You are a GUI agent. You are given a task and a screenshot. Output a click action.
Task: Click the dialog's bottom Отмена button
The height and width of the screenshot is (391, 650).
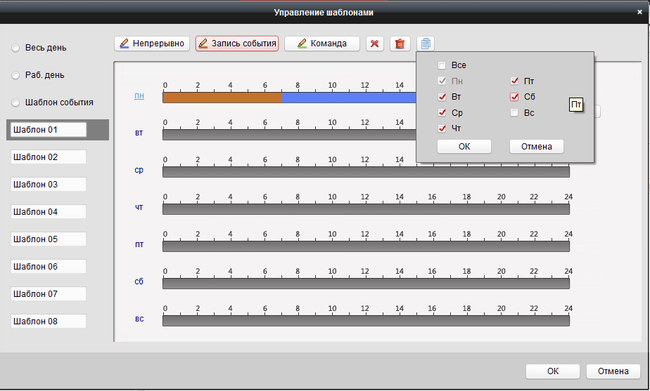pos(613,371)
